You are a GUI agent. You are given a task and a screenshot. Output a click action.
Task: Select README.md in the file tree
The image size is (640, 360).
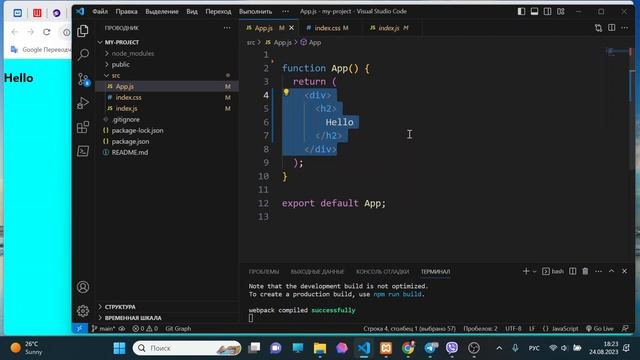tap(167, 153)
